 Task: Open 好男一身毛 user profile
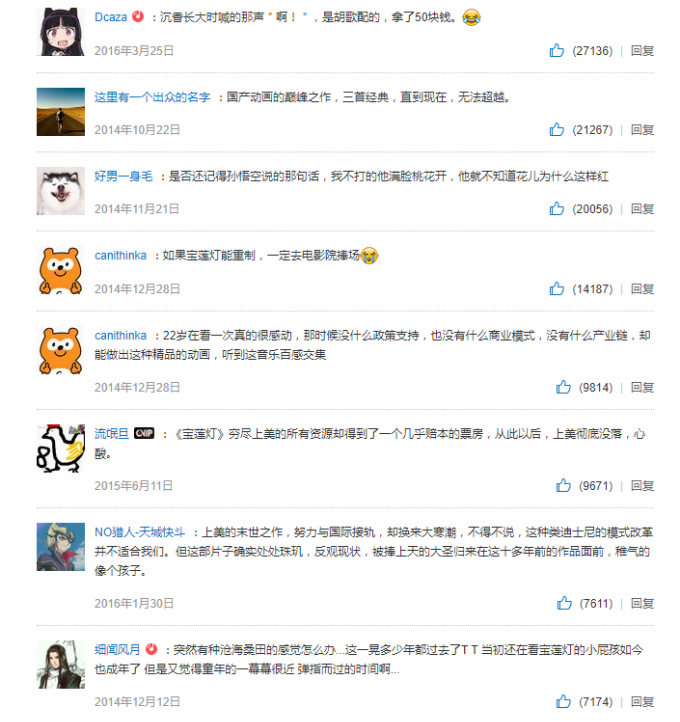123,176
